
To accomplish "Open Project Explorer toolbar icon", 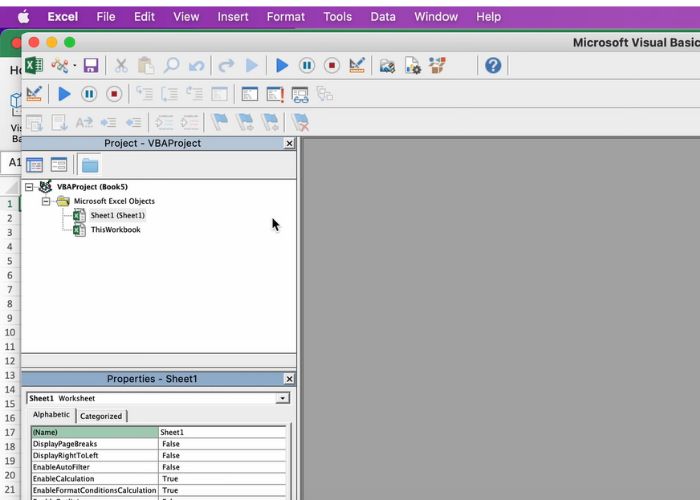I will pos(387,66).
